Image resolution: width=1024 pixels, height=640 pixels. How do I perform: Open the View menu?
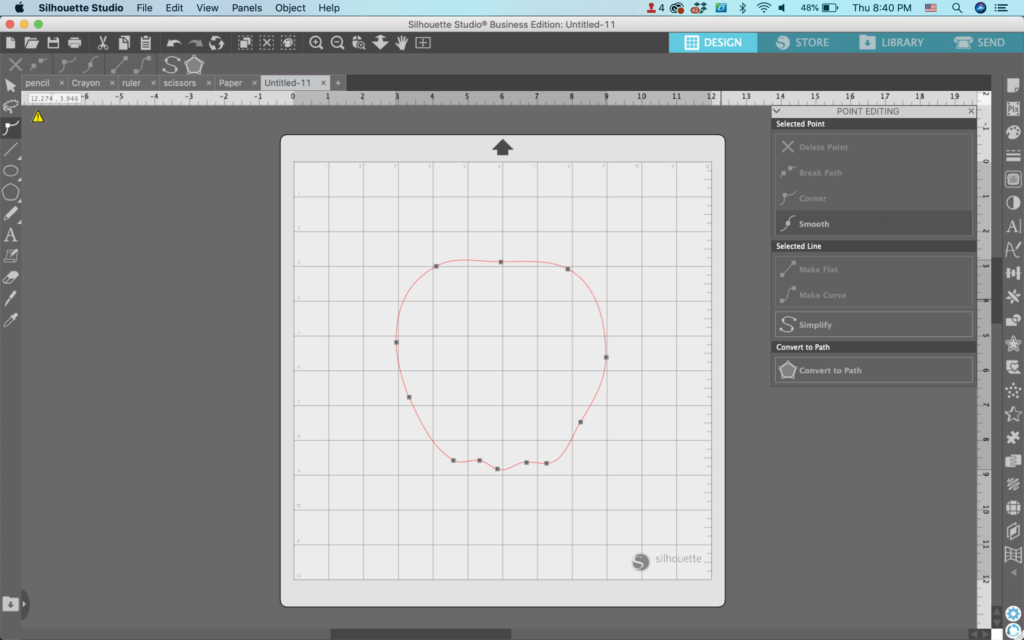[x=207, y=8]
